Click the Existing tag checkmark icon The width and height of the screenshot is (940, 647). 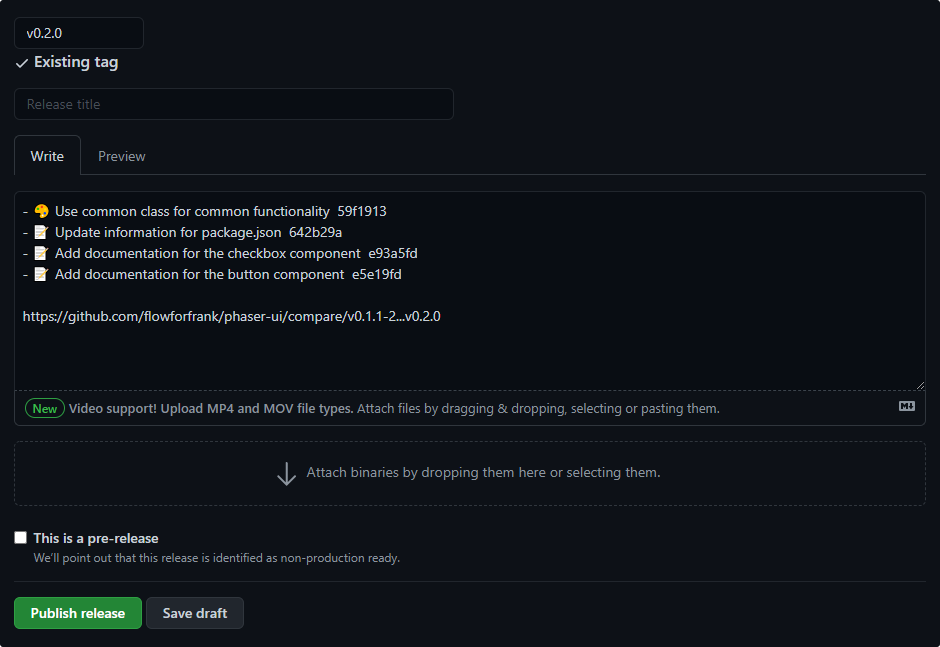22,63
